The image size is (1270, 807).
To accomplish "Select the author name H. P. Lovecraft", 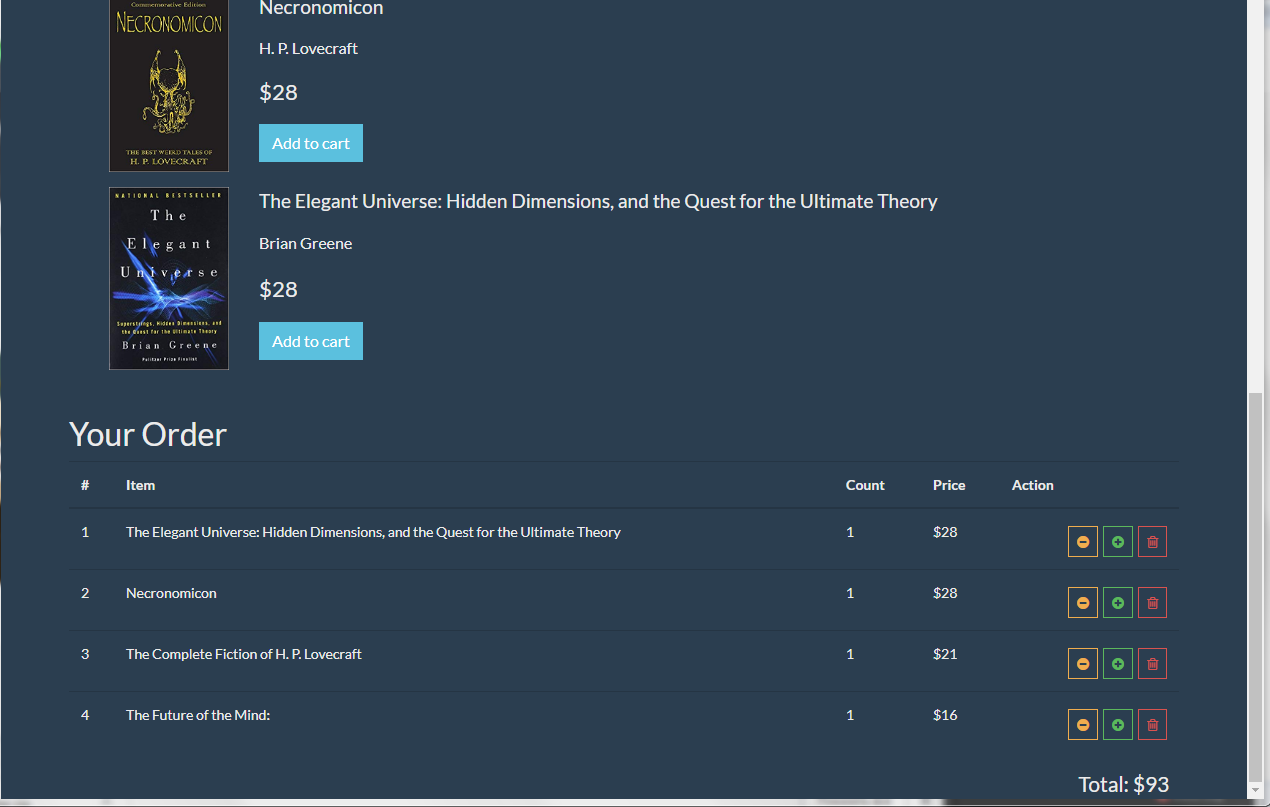I will 308,48.
